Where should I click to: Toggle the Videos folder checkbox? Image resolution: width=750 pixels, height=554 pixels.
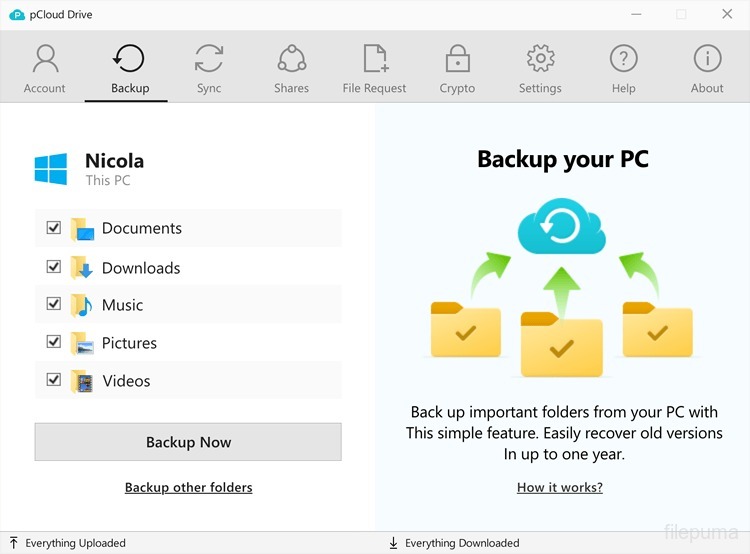click(54, 380)
